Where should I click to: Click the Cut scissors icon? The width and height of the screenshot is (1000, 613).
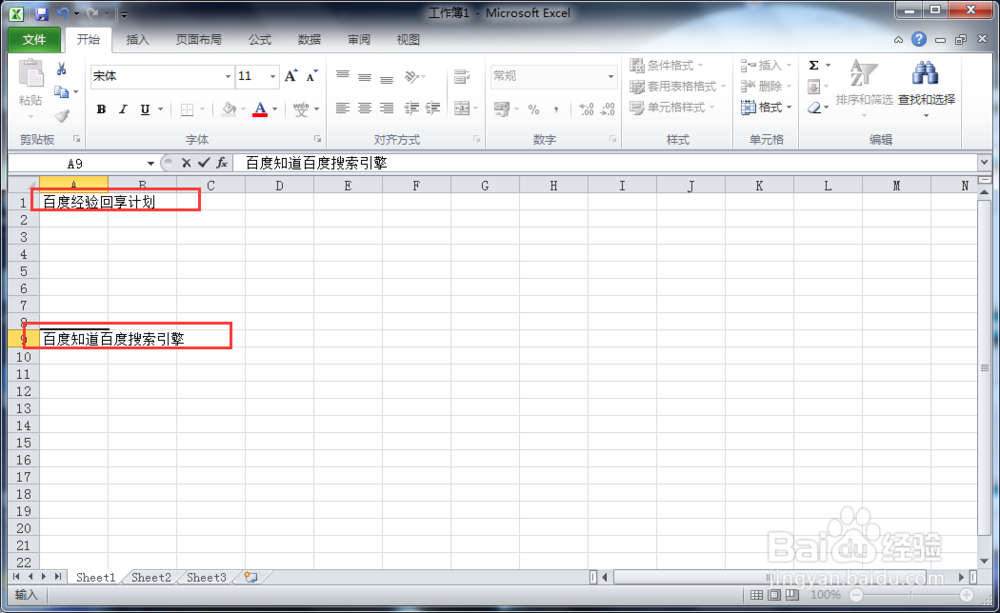(x=62, y=68)
